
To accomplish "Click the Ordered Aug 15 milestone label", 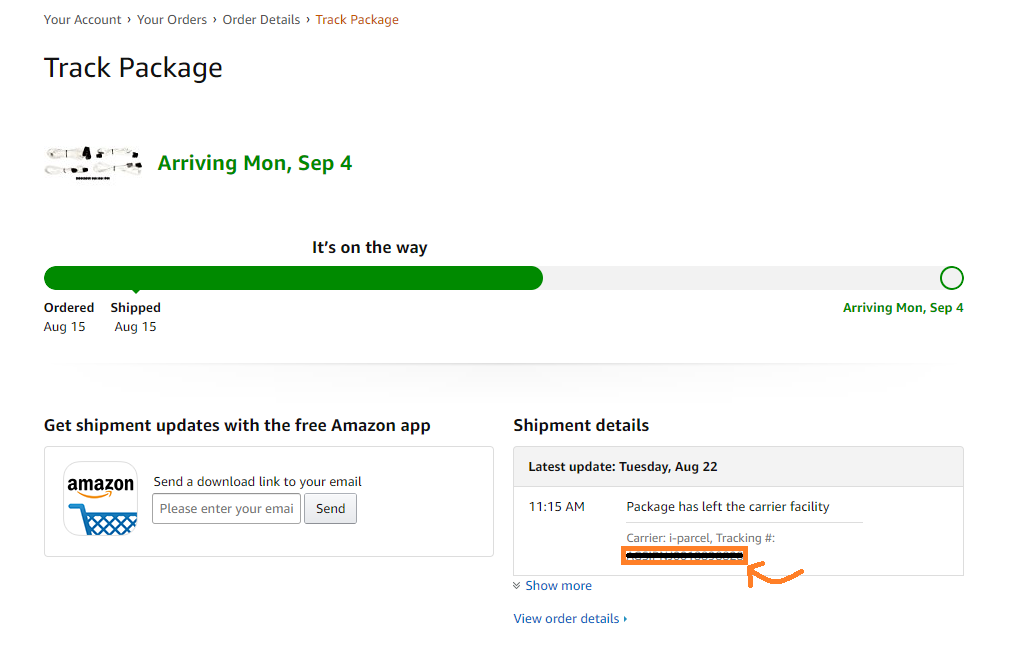I will click(x=69, y=317).
